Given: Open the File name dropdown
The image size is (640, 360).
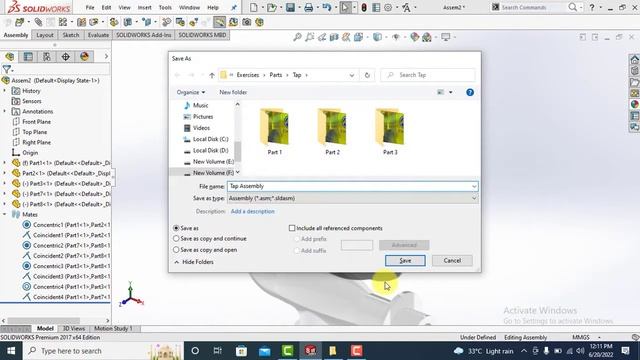Looking at the screenshot, I should (474, 186).
